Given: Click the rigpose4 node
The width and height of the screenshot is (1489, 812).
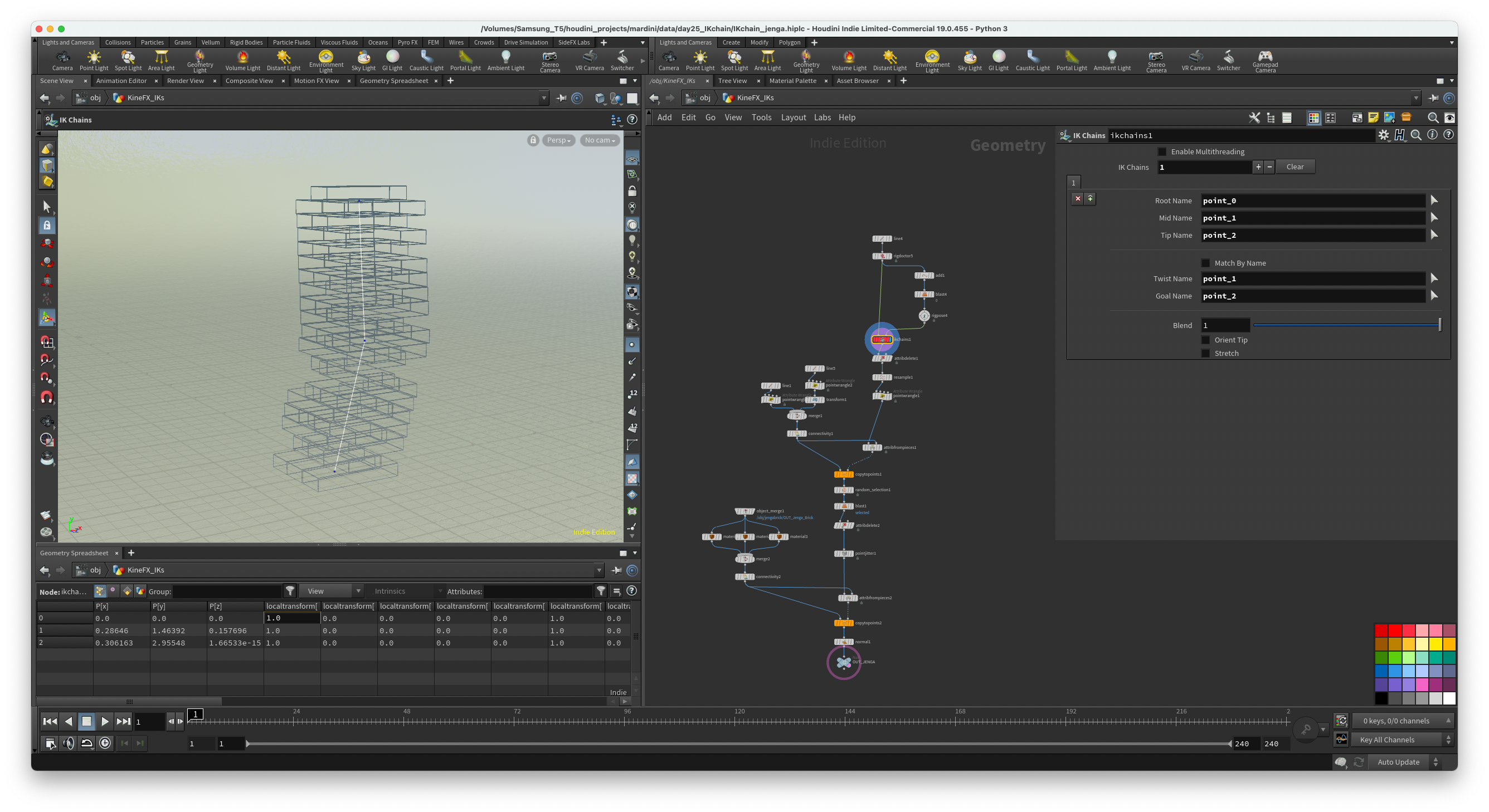Looking at the screenshot, I should click(924, 316).
